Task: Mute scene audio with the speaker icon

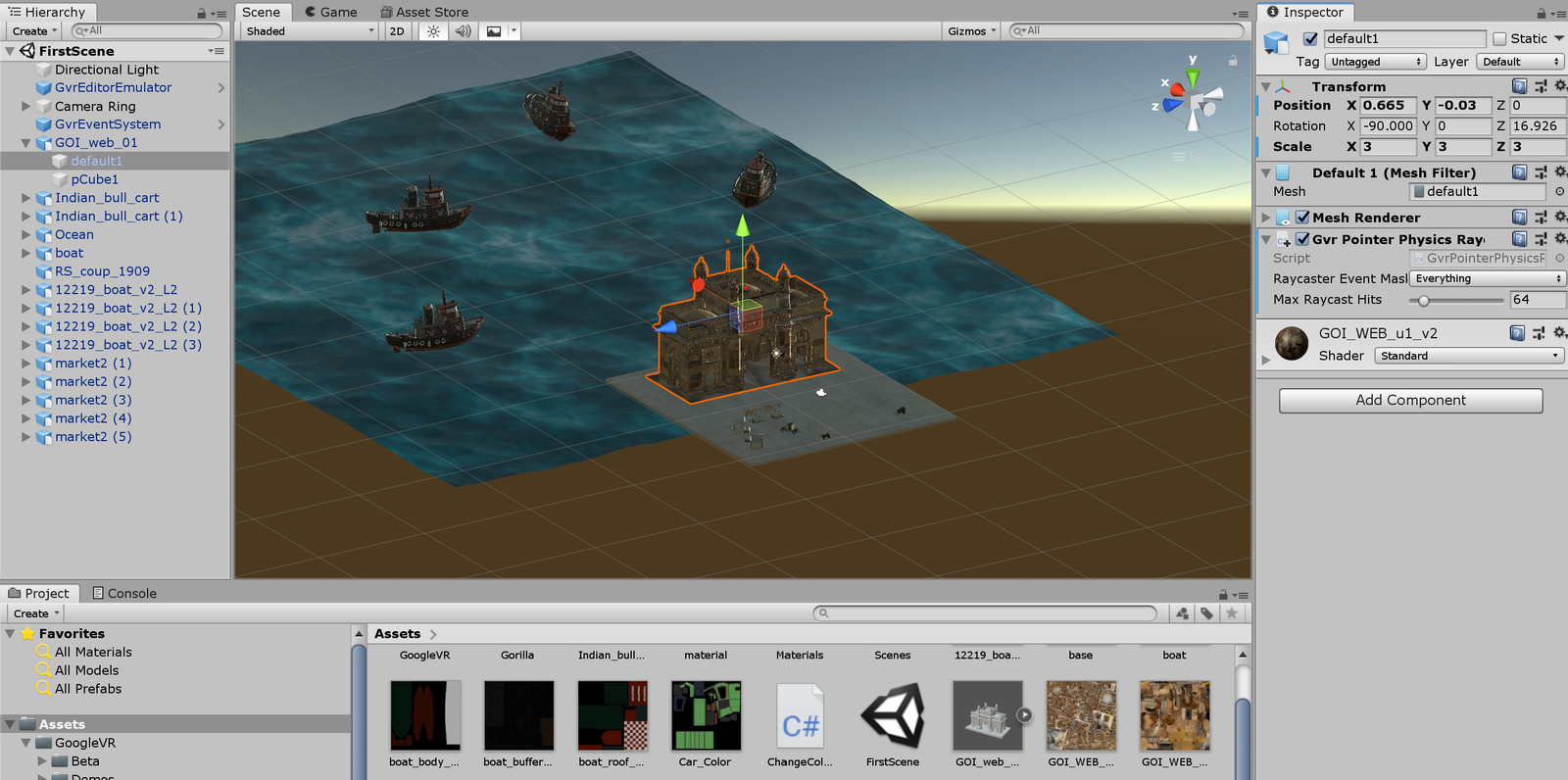Action: [464, 31]
